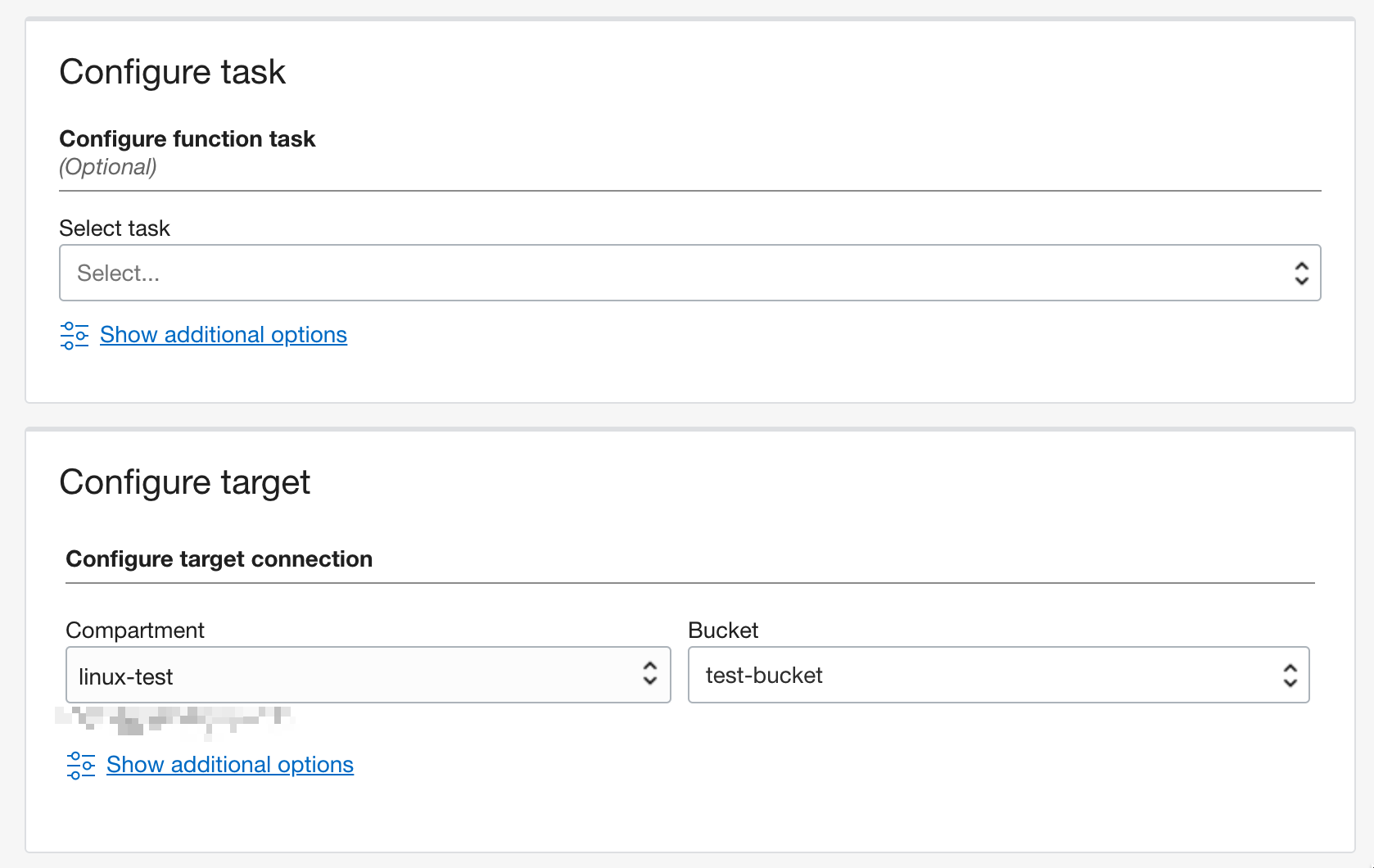The image size is (1374, 868).
Task: Expand additional options in the Configure target section
Action: pos(229,765)
